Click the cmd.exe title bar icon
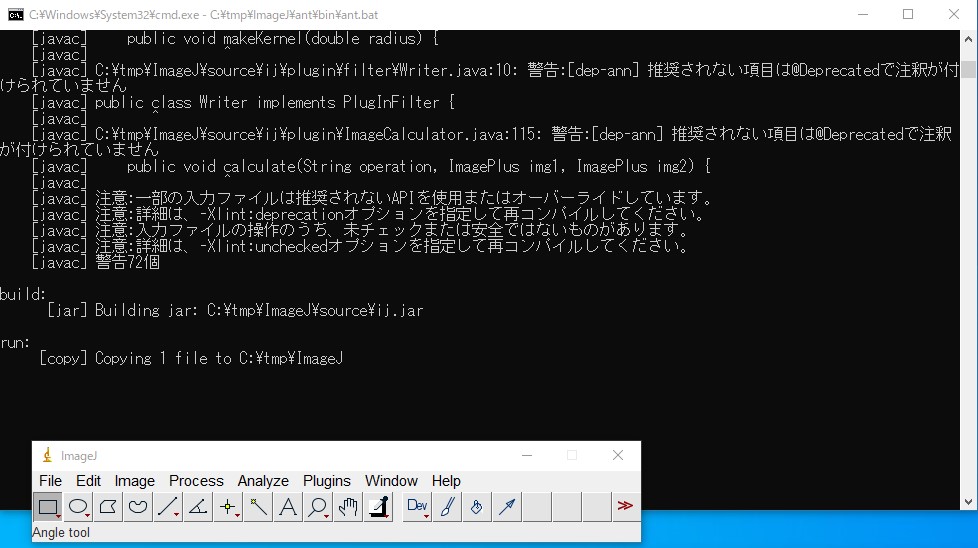Image resolution: width=978 pixels, height=548 pixels. pos(16,14)
